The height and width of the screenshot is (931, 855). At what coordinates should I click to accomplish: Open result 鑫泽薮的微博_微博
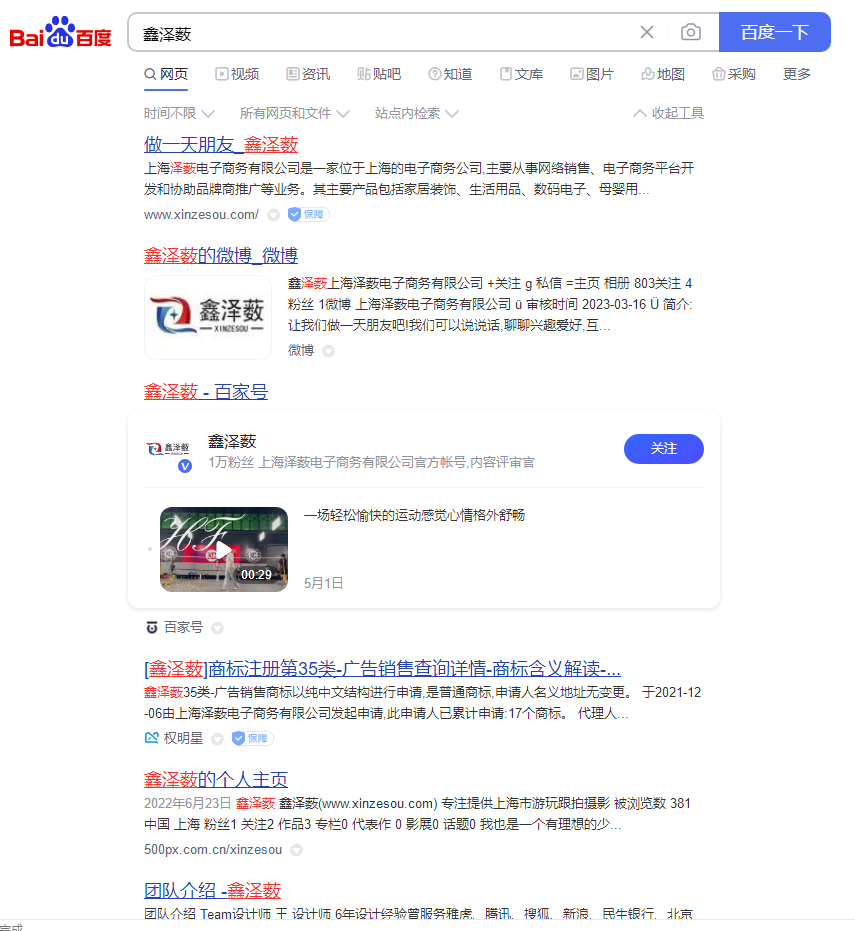tap(221, 255)
